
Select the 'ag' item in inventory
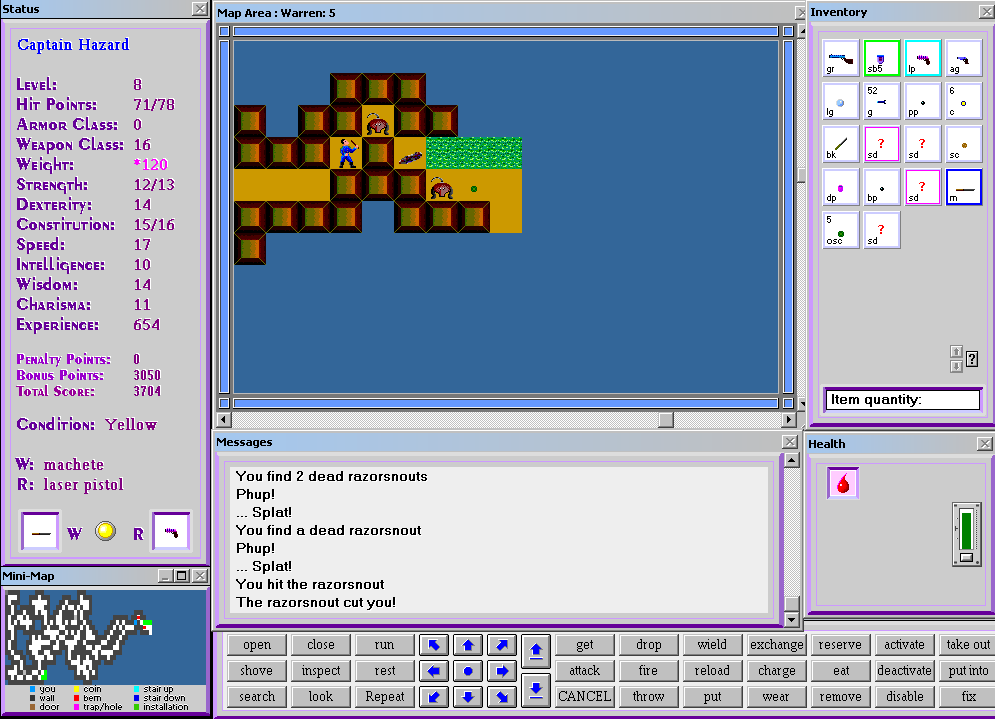[x=963, y=58]
